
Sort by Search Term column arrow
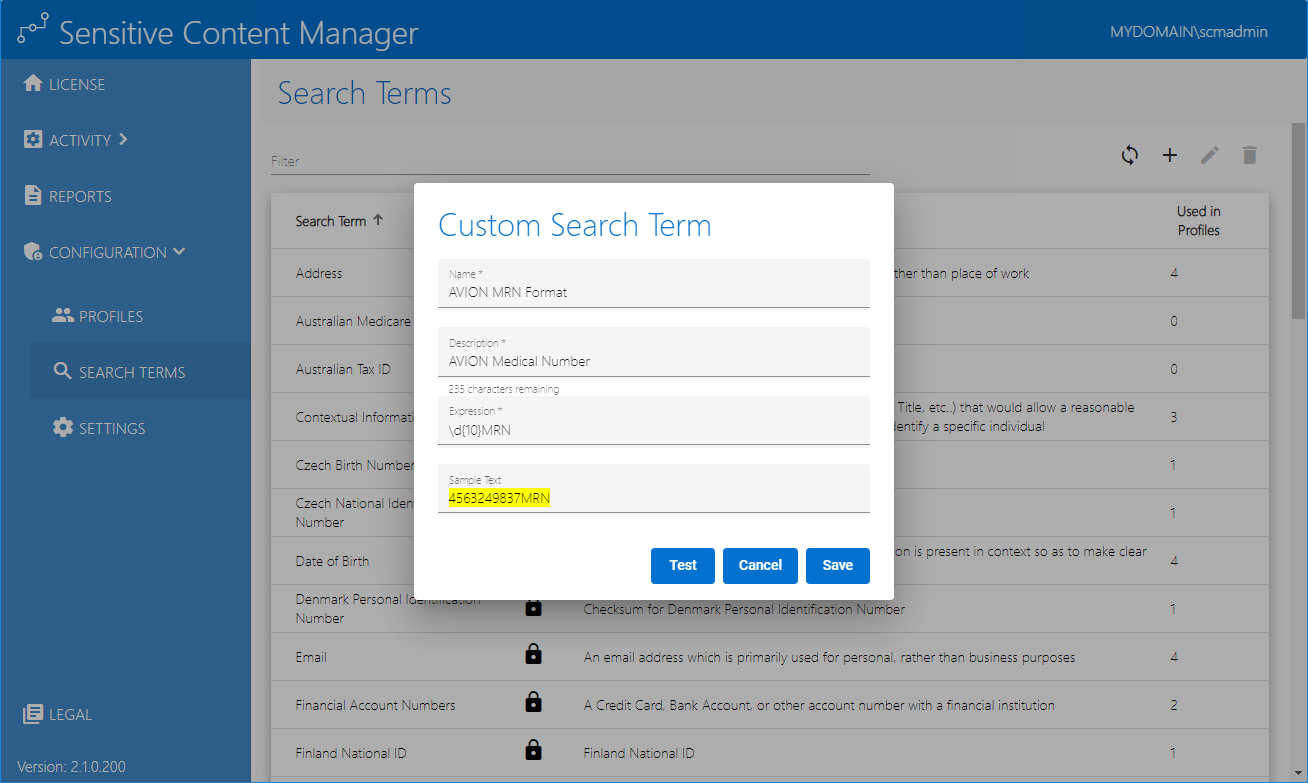377,221
